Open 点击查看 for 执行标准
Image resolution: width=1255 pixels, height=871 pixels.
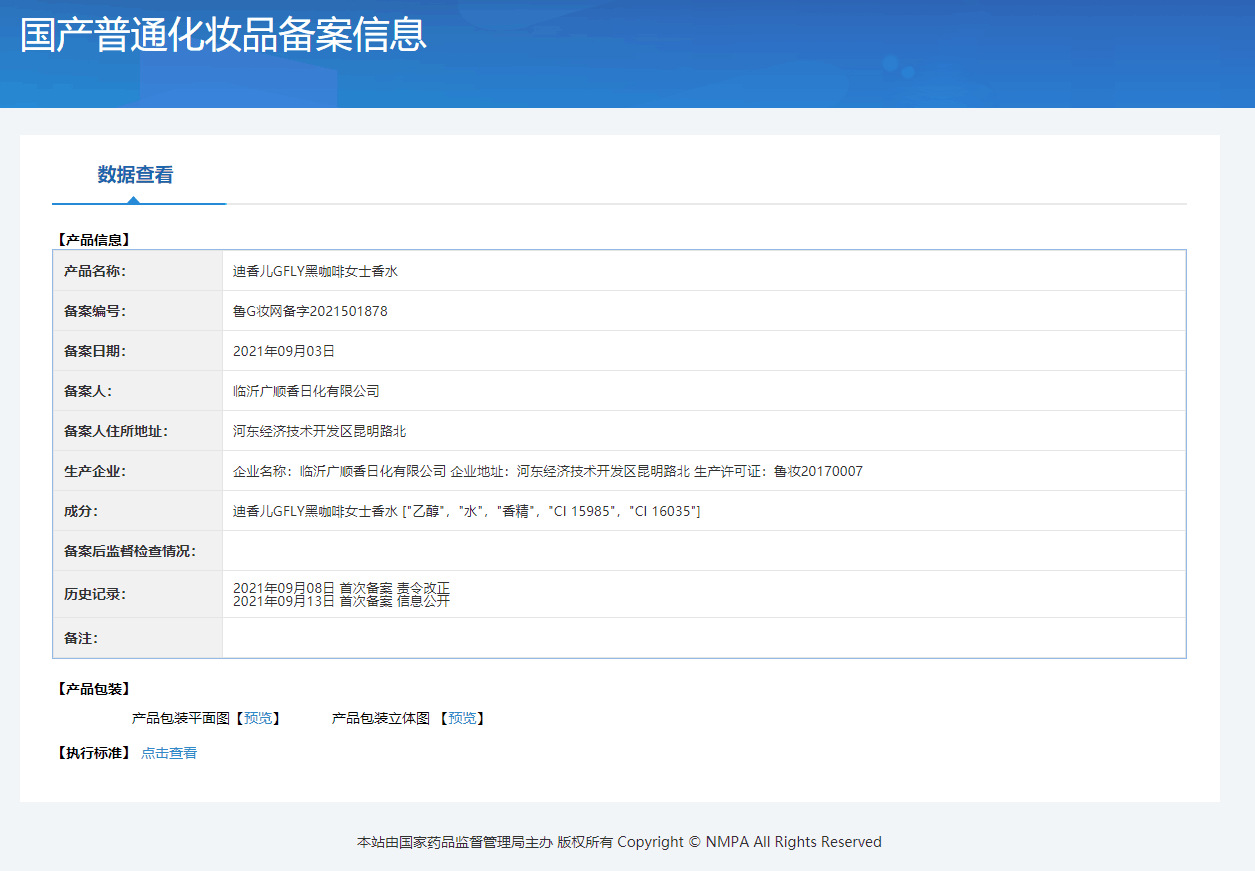coord(169,753)
